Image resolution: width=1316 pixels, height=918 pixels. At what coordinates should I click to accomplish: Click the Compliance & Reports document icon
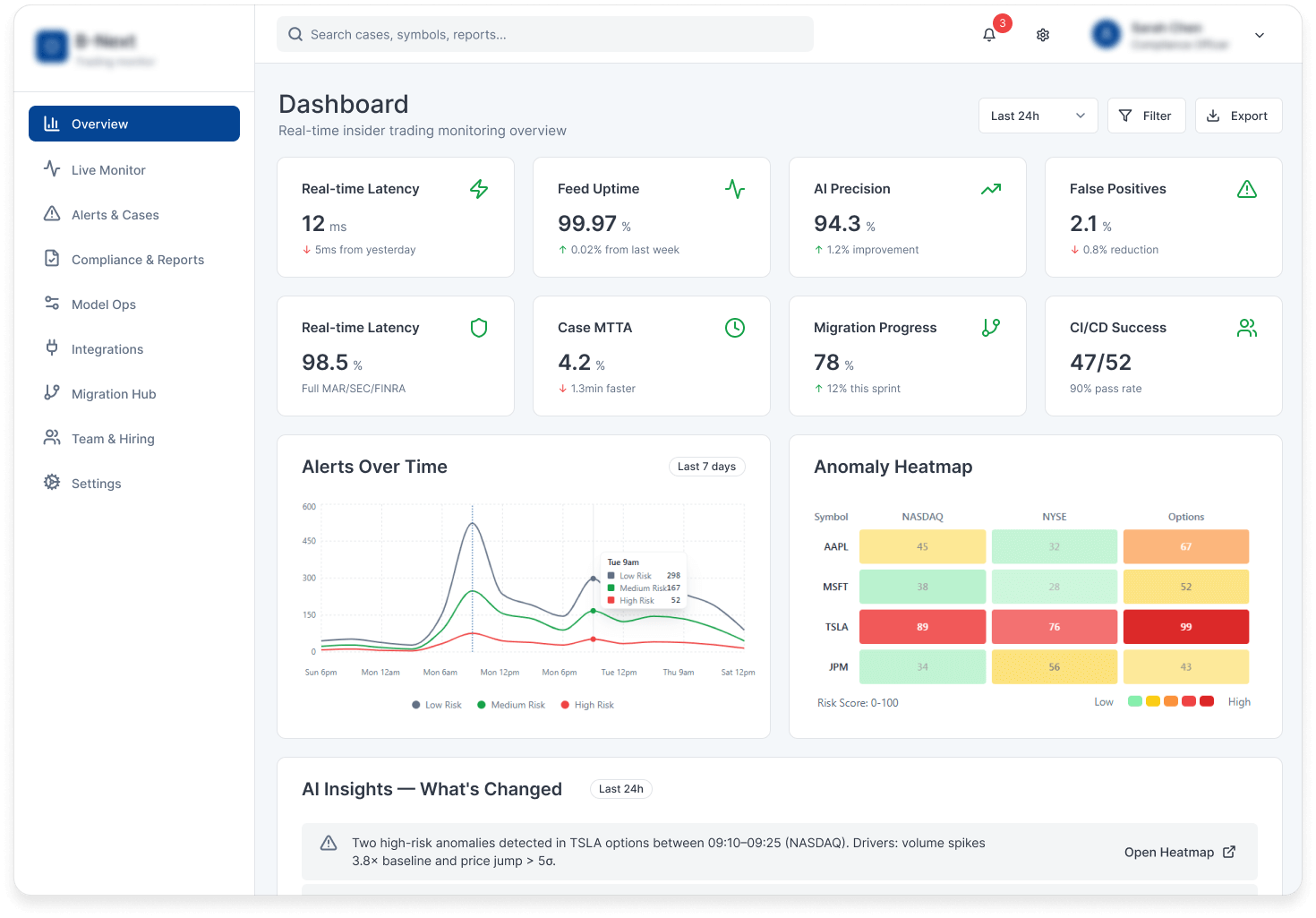coord(52,258)
